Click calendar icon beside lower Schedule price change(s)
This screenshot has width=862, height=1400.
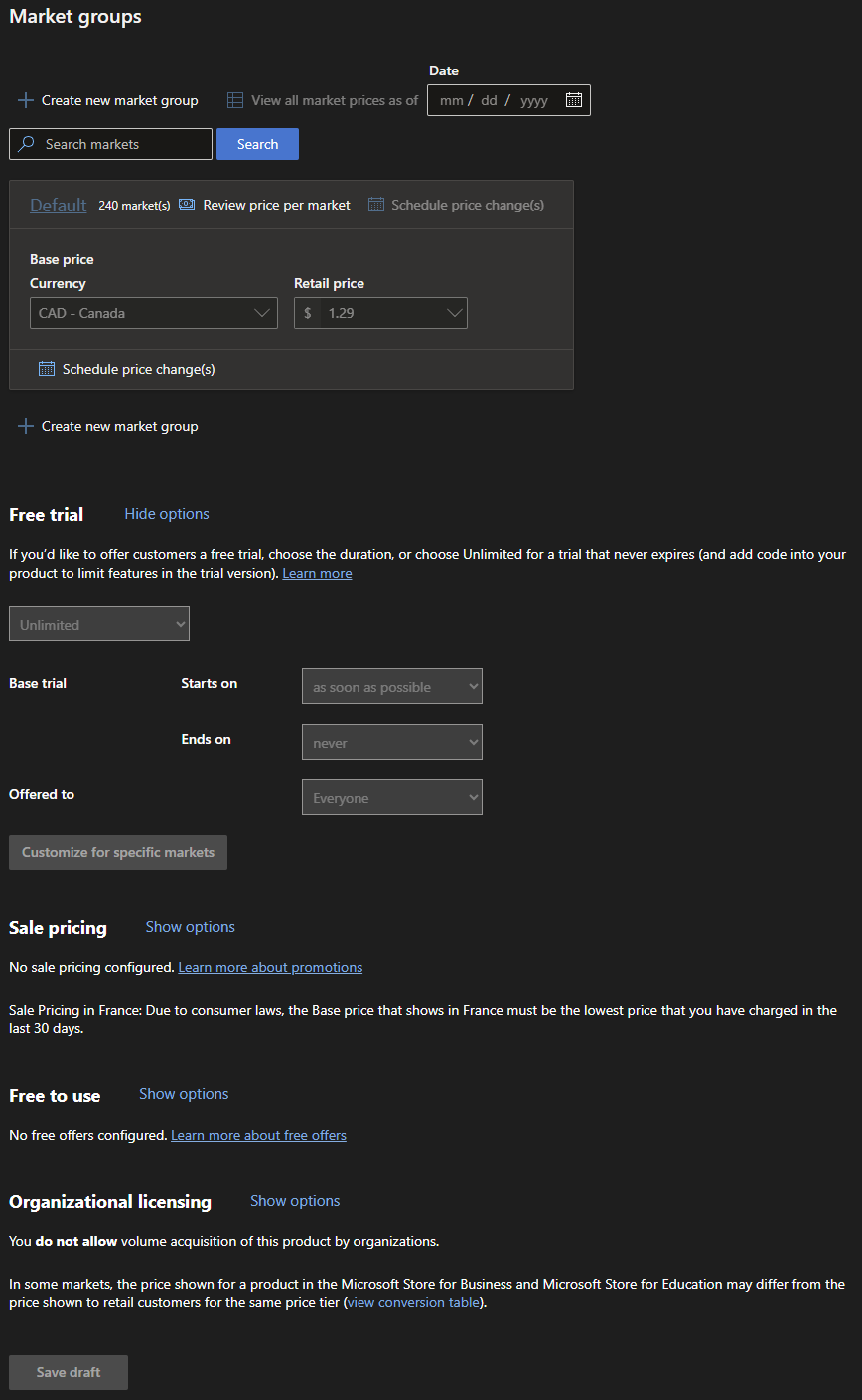(x=47, y=369)
